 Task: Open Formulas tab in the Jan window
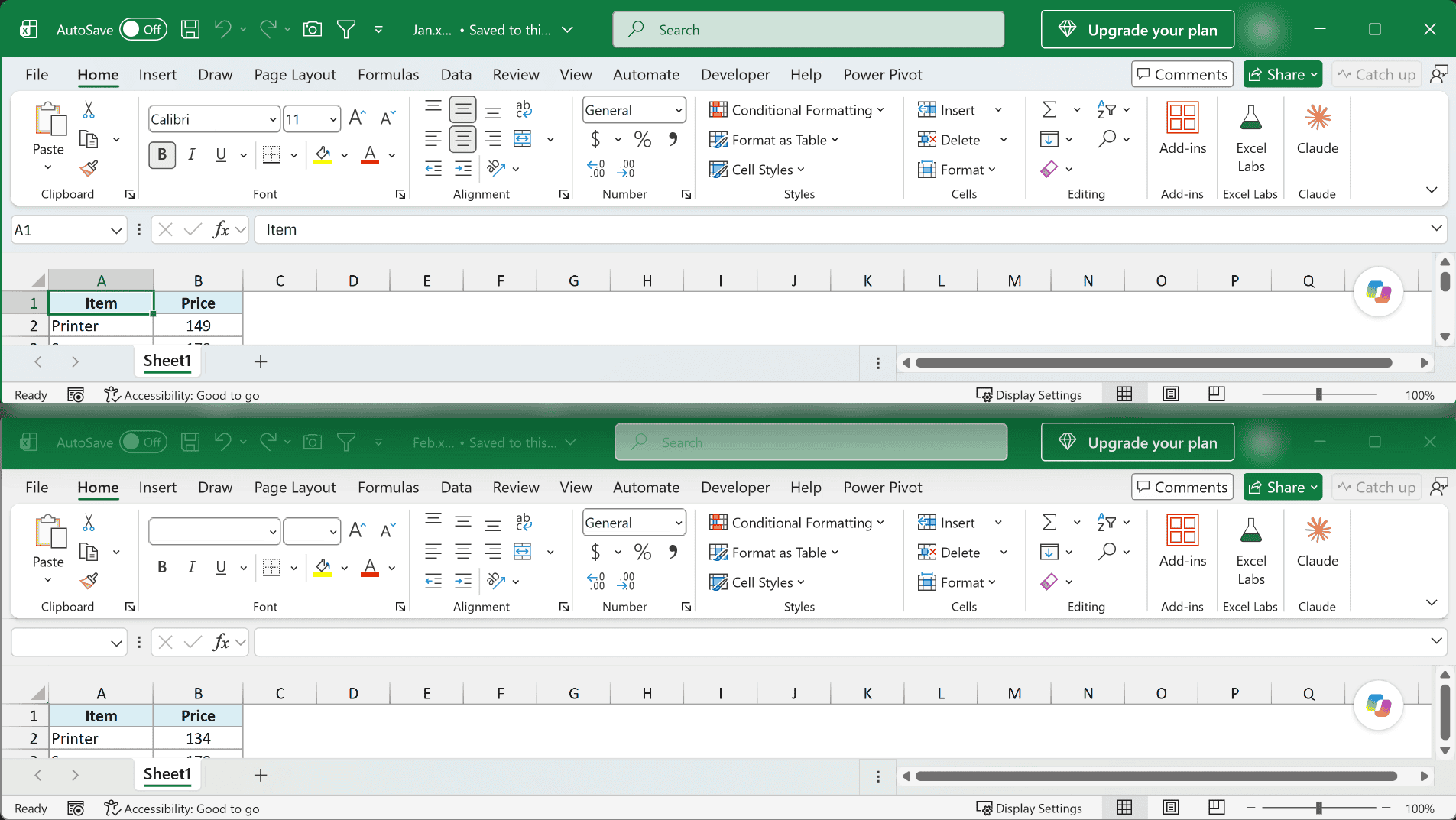tap(388, 75)
